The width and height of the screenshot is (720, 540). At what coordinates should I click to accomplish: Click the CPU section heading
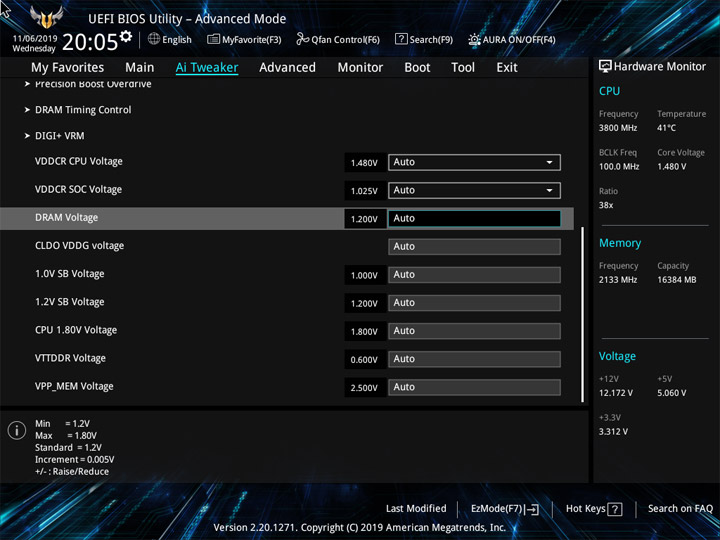[x=609, y=91]
